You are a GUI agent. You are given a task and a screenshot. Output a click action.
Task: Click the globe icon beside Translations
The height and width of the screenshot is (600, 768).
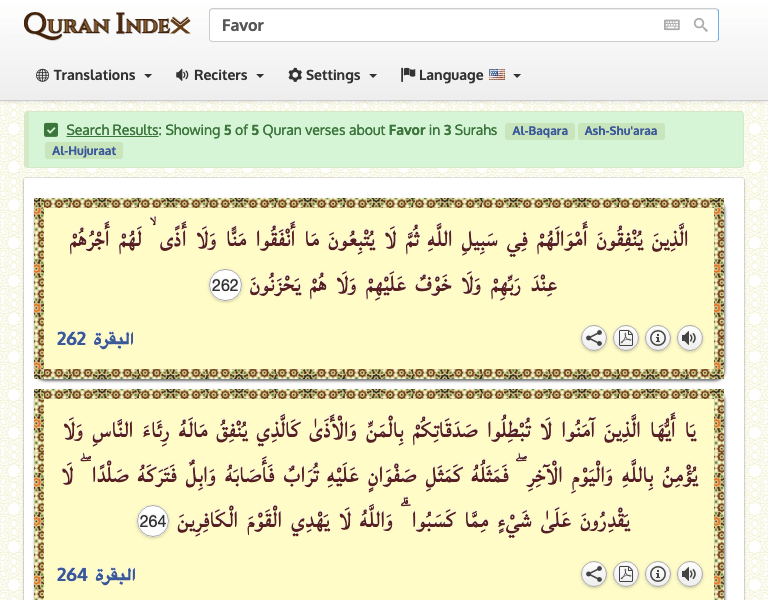[x=43, y=75]
